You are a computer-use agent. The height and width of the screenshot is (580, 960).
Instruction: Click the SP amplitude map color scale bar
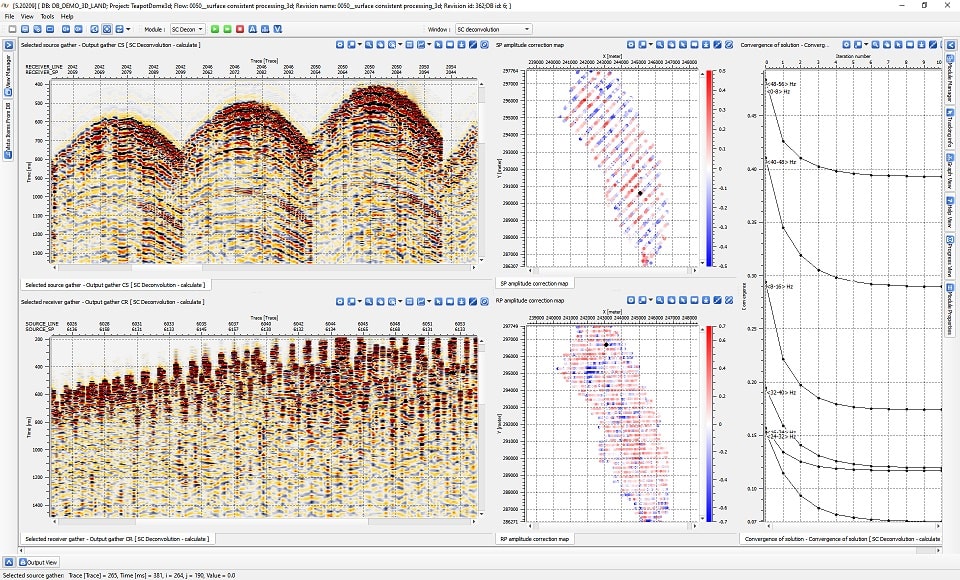pos(709,168)
